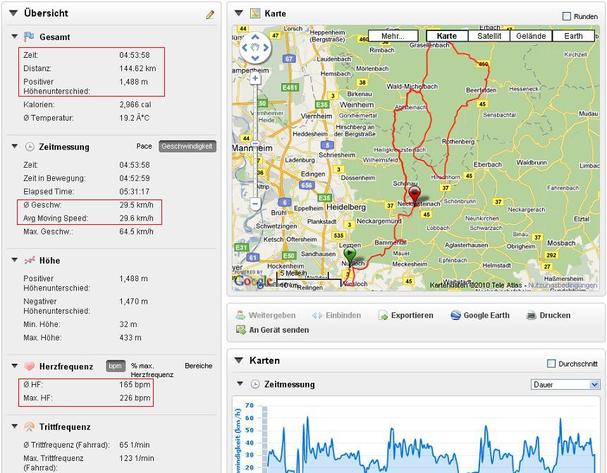Switch map to Gelände view

tap(531, 36)
